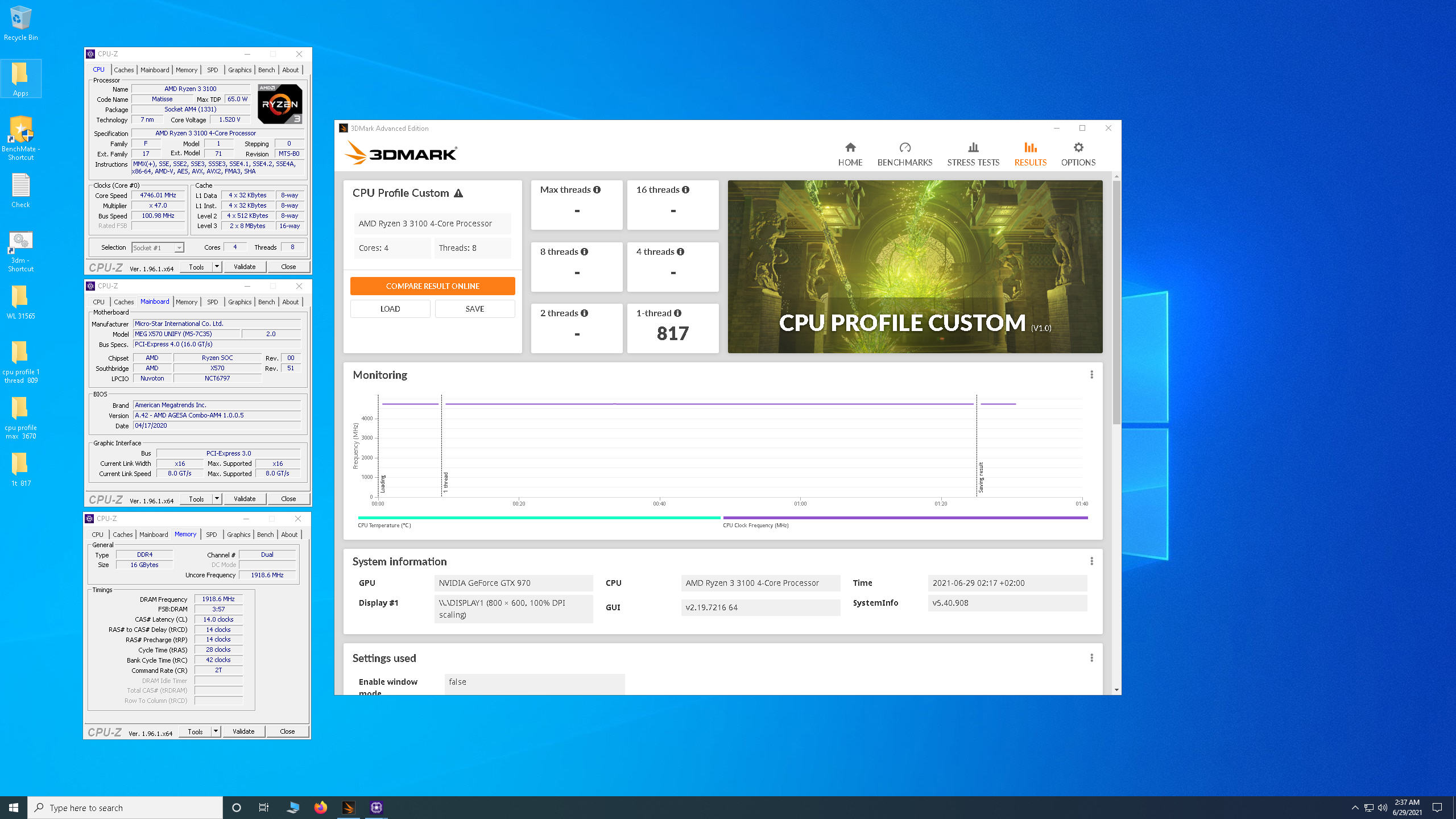
Task: Open the Settings used three-dot menu
Action: click(1091, 658)
